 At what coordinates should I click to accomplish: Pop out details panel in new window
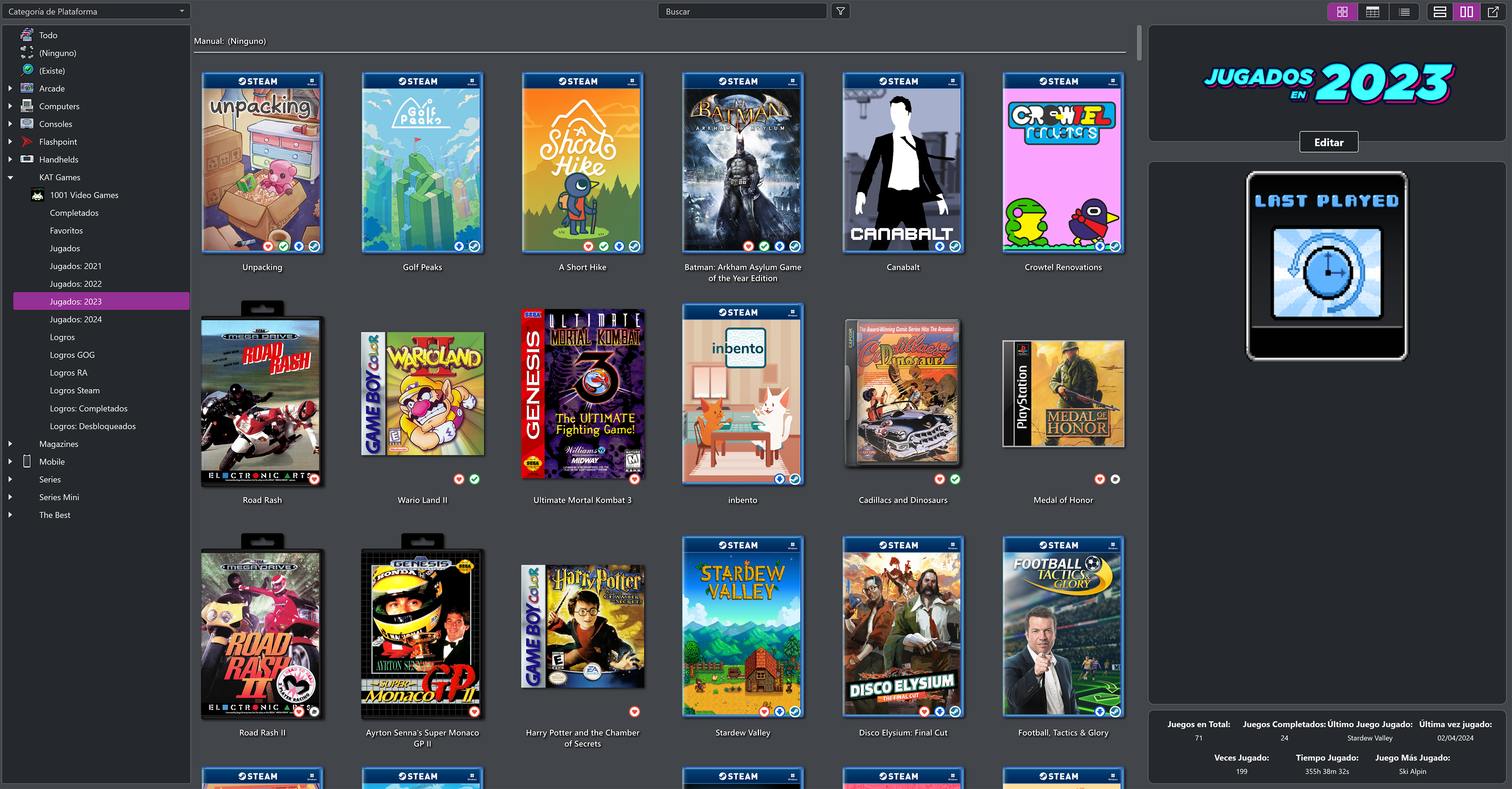[x=1493, y=12]
